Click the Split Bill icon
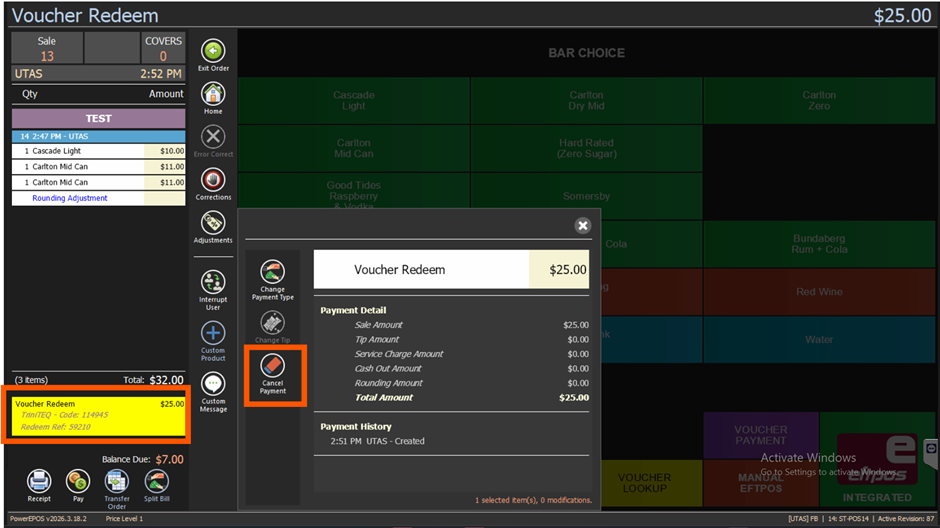940x528 pixels. [156, 481]
